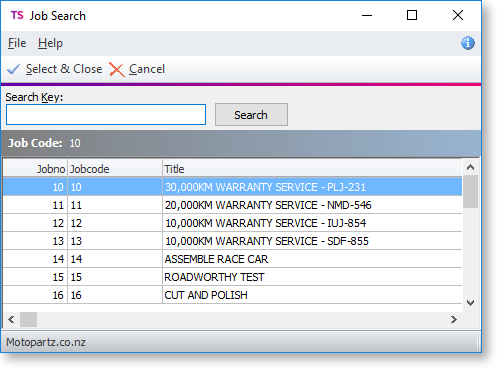Click the TS application logo icon

pyautogui.click(x=17, y=15)
